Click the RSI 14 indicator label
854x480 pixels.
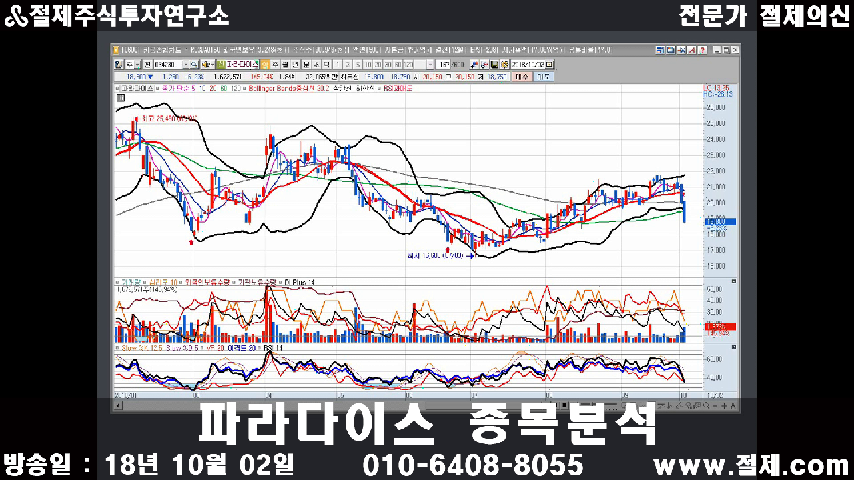pos(273,348)
